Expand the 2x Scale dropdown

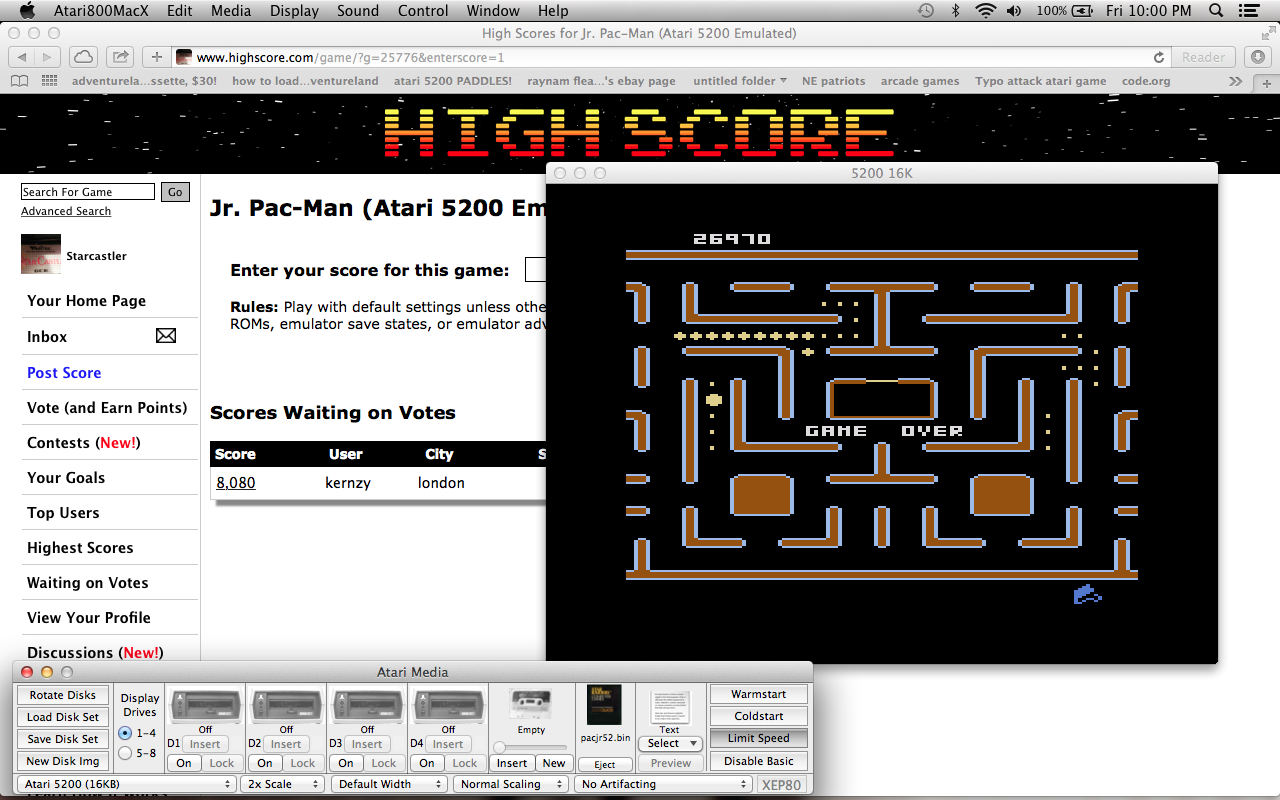pyautogui.click(x=282, y=784)
